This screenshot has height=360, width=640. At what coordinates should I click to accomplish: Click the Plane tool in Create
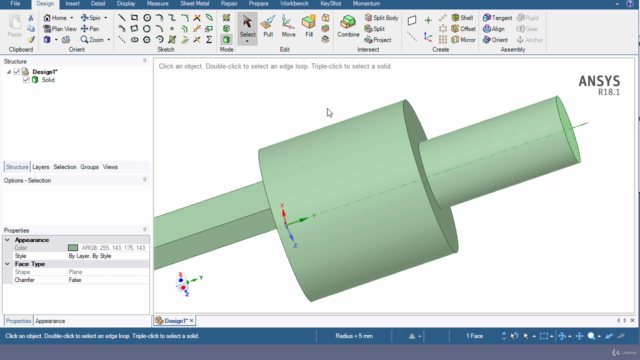(x=412, y=20)
